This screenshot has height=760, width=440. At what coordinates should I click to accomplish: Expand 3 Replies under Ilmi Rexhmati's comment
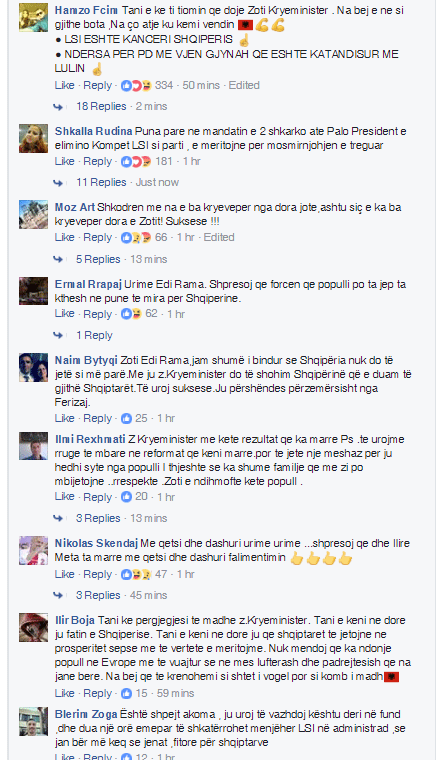tap(98, 518)
